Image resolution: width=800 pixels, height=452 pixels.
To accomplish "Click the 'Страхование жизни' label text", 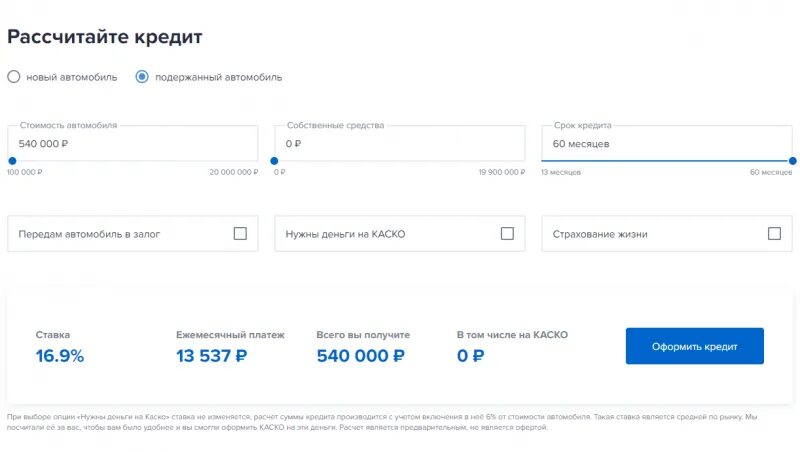I will 600,234.
